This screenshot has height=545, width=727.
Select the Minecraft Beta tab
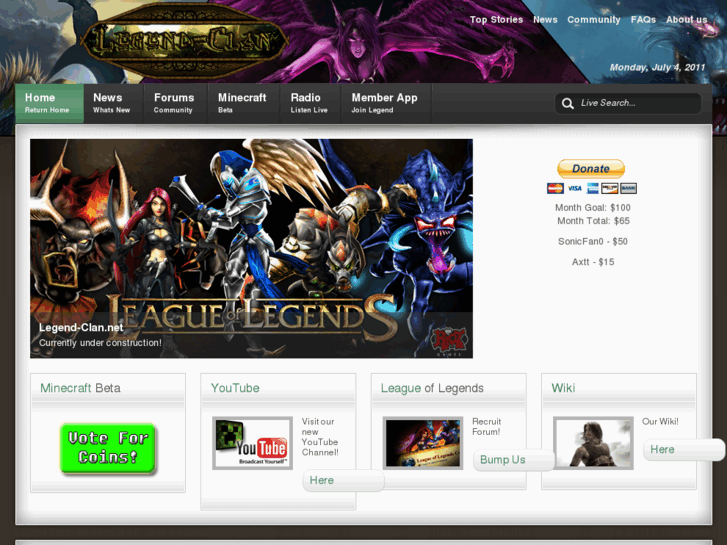point(244,103)
